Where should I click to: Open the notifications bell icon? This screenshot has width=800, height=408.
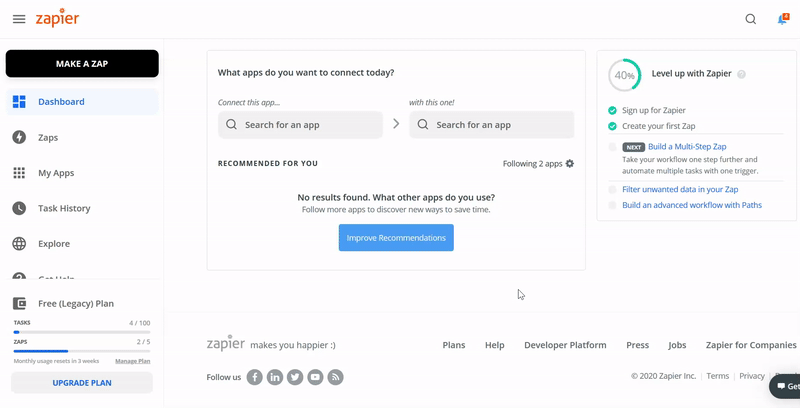coord(782,19)
